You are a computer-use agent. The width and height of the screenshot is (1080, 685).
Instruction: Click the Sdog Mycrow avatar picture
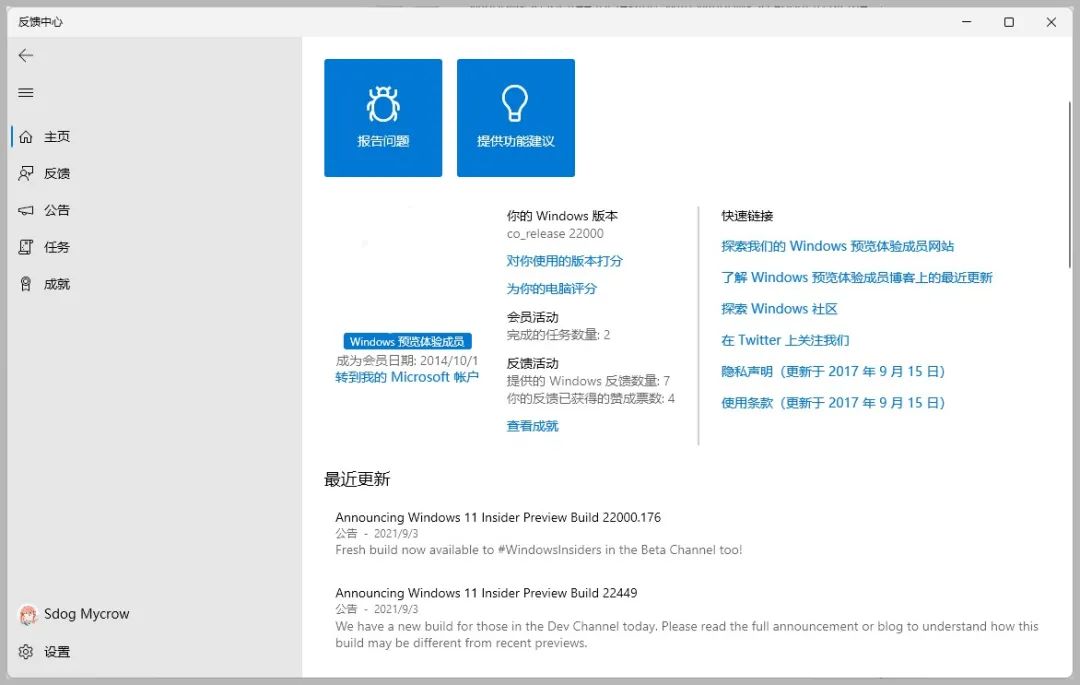(x=28, y=615)
